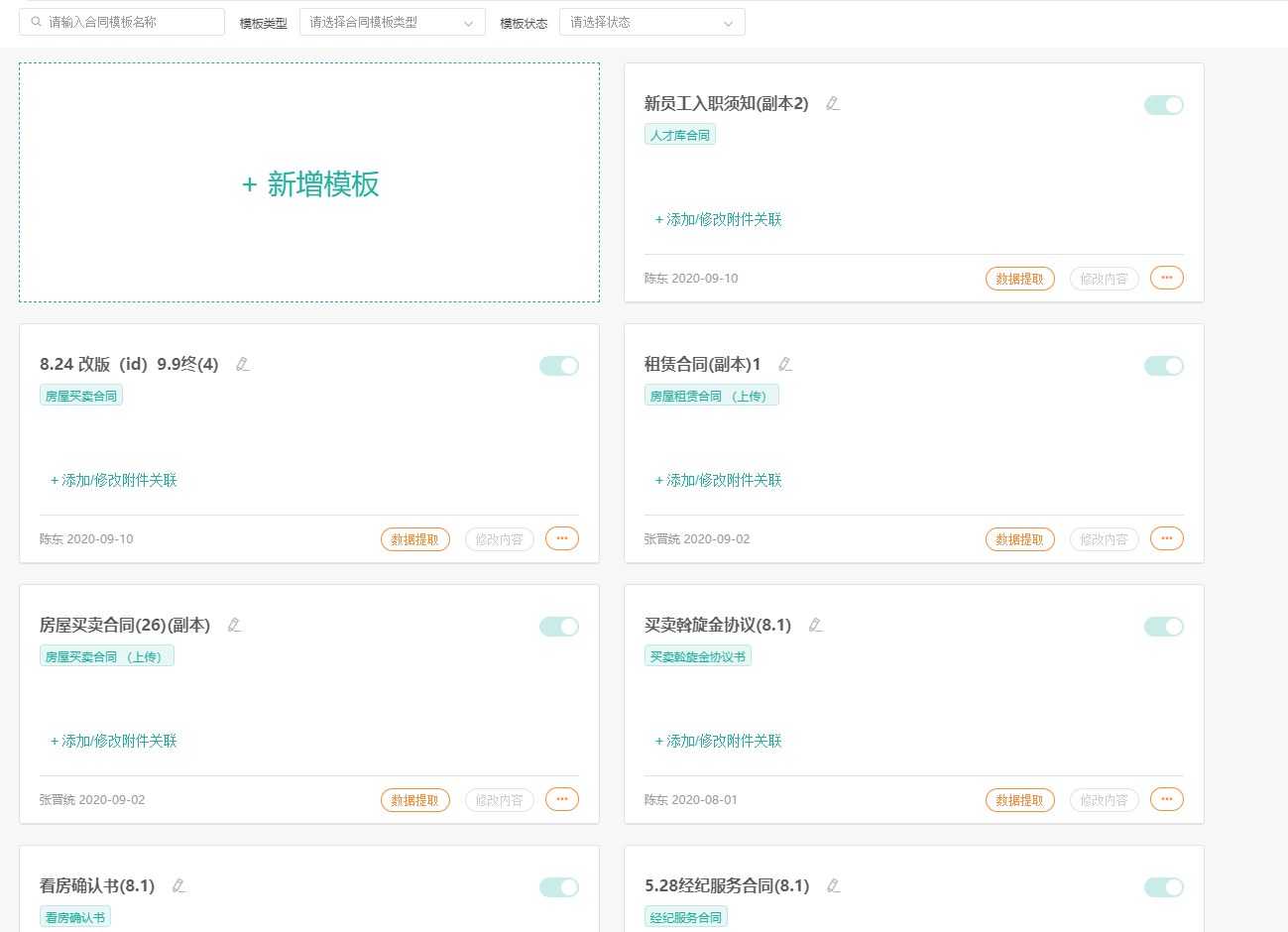
Task: Click 数据提取 on 新员工入职须知(副本2) card
Action: click(x=1020, y=279)
